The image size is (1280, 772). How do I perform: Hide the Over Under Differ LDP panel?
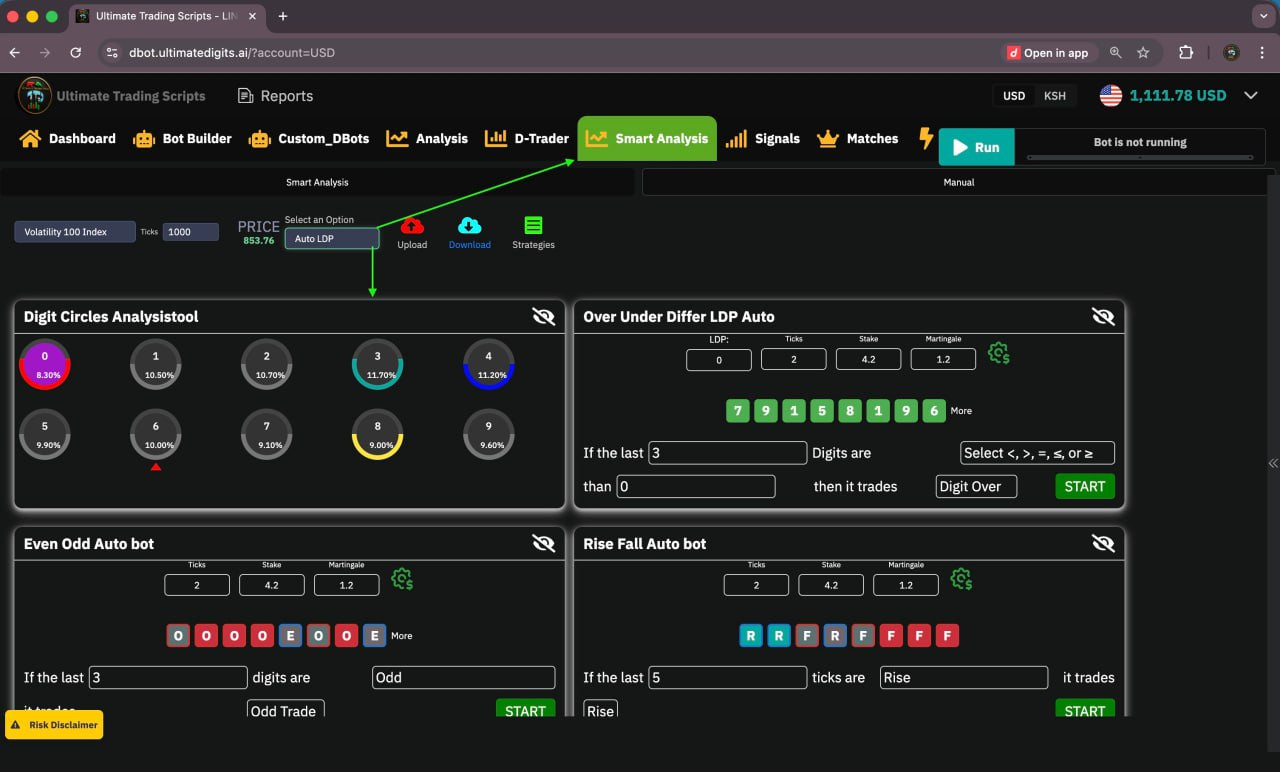tap(1103, 317)
